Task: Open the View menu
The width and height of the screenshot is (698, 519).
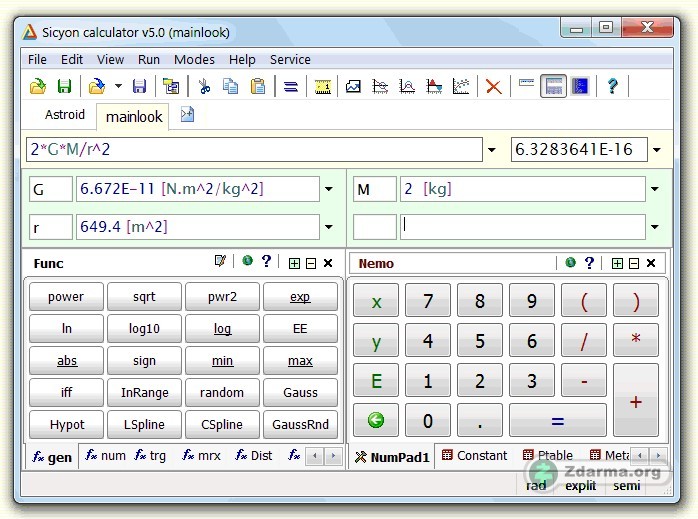Action: click(x=110, y=59)
